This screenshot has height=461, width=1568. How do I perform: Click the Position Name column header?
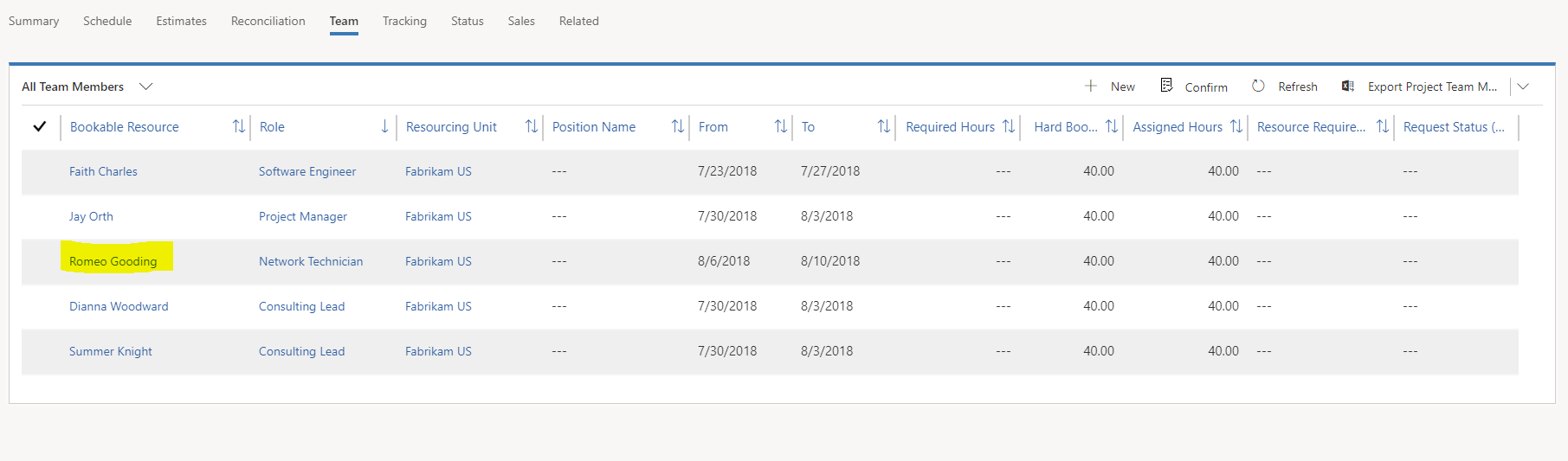pyautogui.click(x=594, y=126)
